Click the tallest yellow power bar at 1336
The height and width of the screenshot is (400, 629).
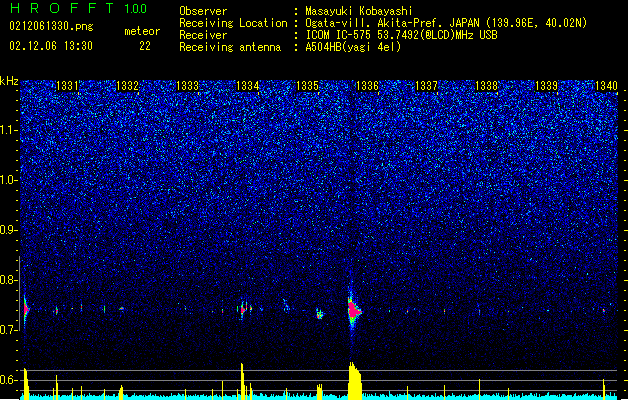point(355,381)
